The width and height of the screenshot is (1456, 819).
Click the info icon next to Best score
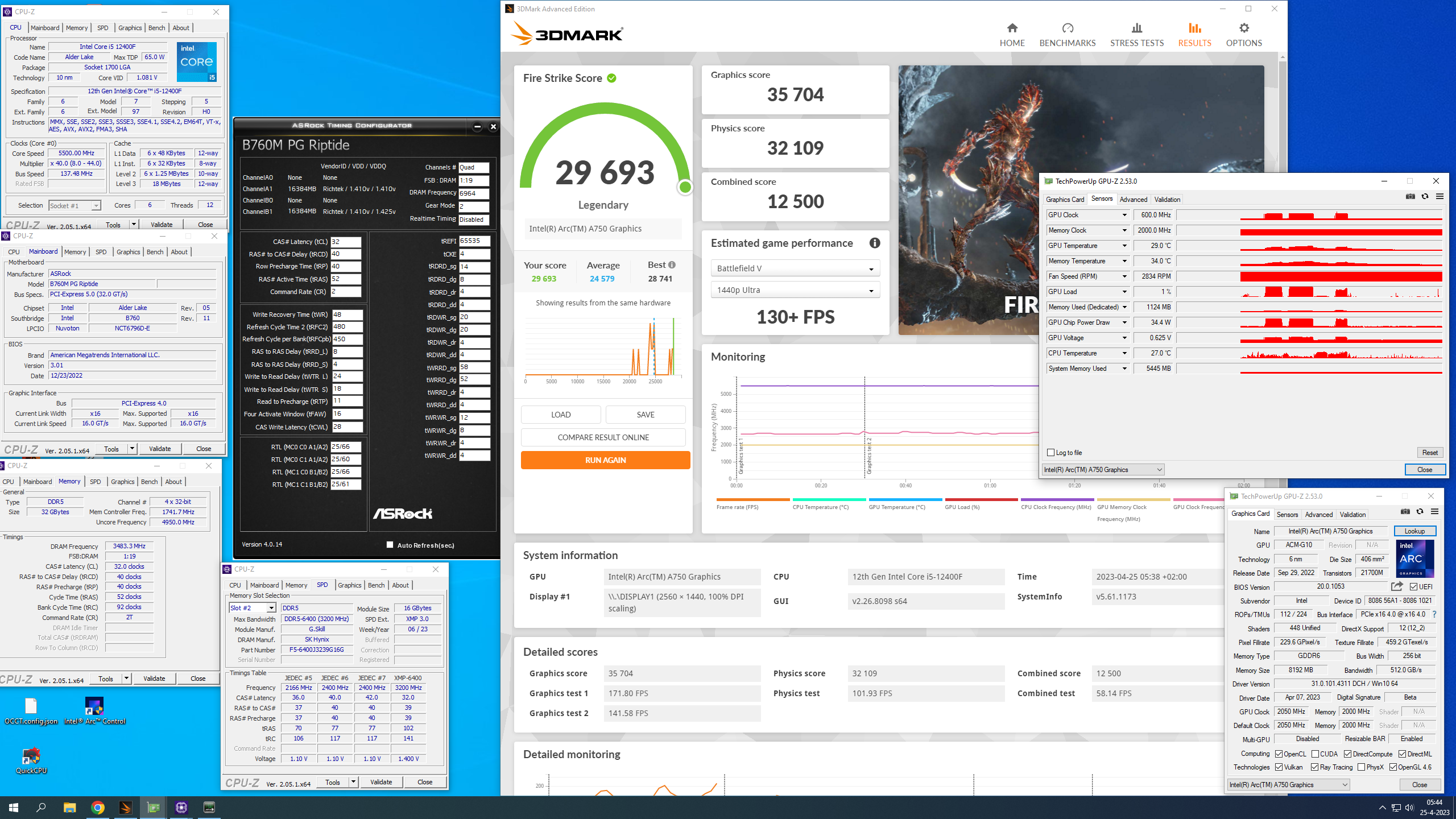click(672, 265)
